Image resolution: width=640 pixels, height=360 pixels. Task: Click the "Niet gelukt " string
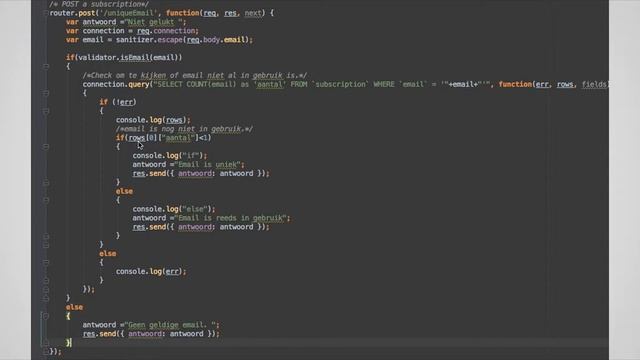(155, 22)
